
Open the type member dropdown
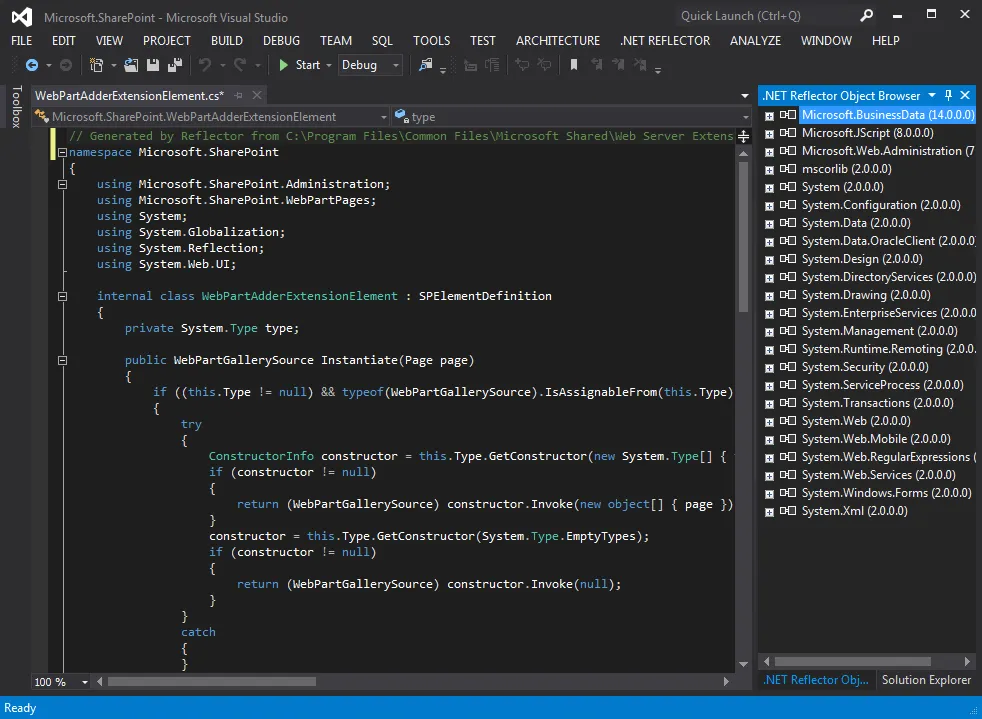744,117
